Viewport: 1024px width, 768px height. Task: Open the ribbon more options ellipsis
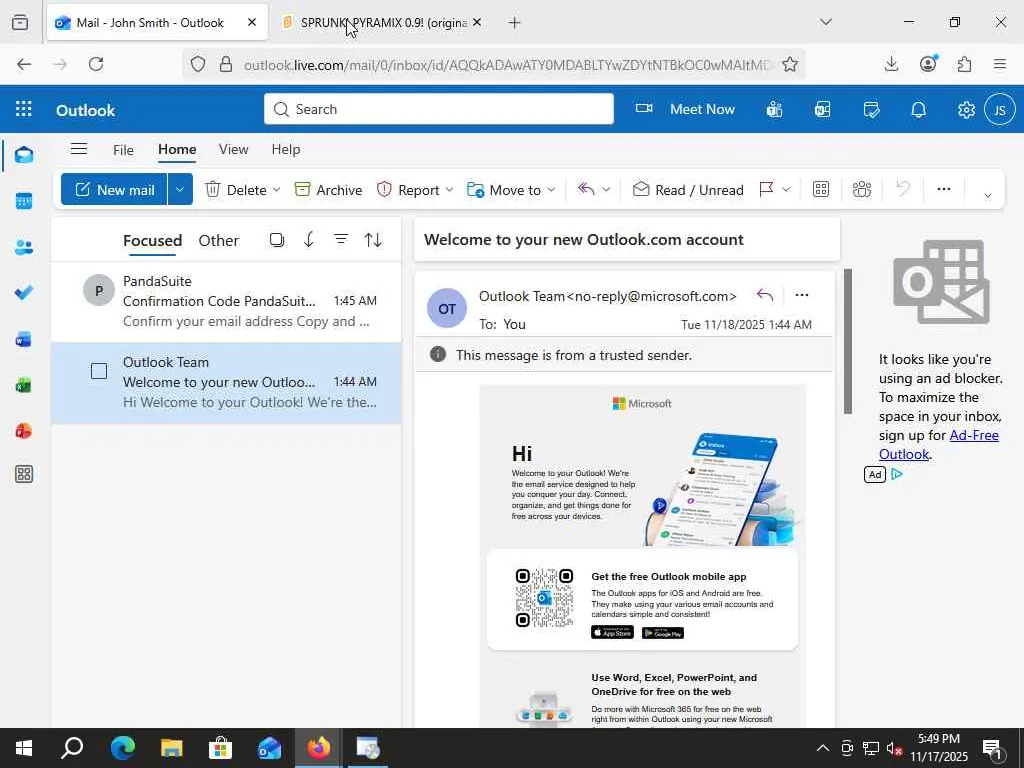(x=944, y=189)
